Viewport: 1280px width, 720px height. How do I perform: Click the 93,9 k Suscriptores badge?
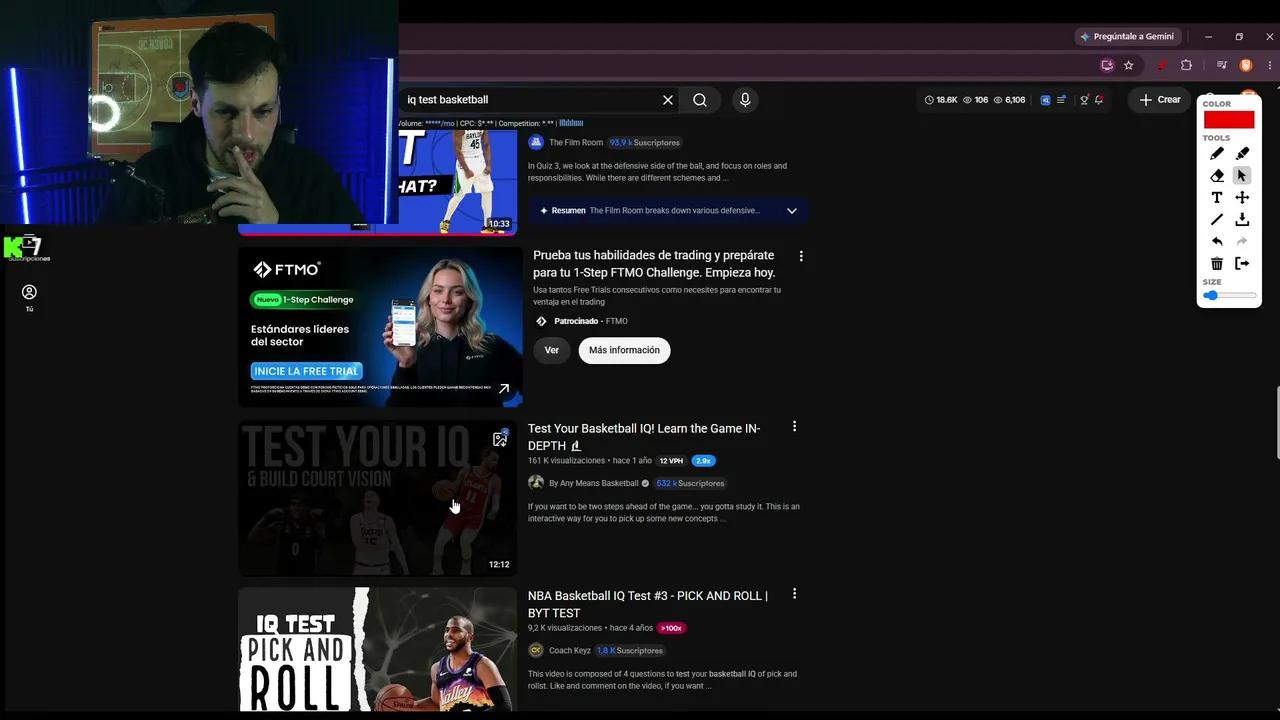(x=645, y=143)
